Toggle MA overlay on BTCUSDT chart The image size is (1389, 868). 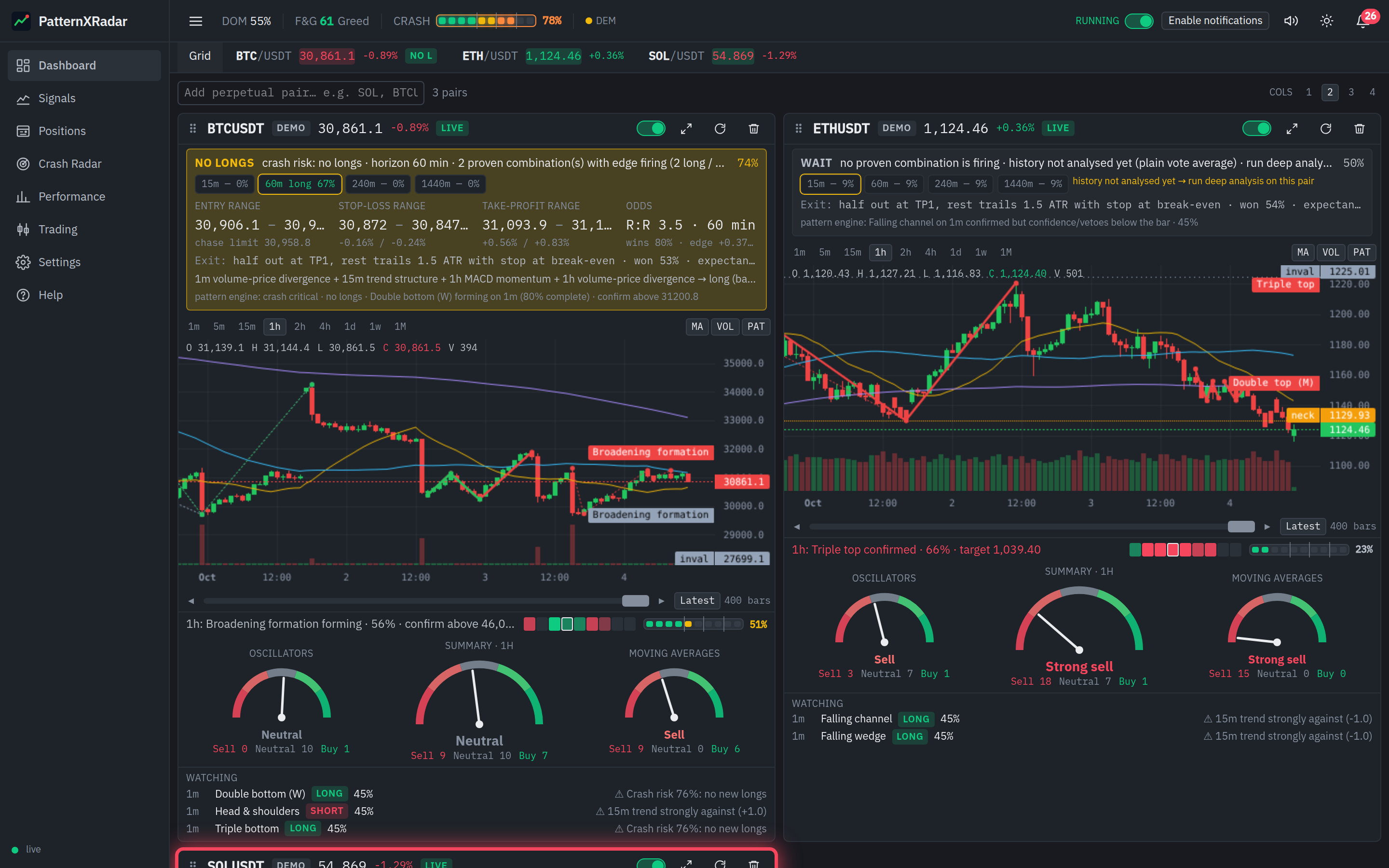pos(697,326)
